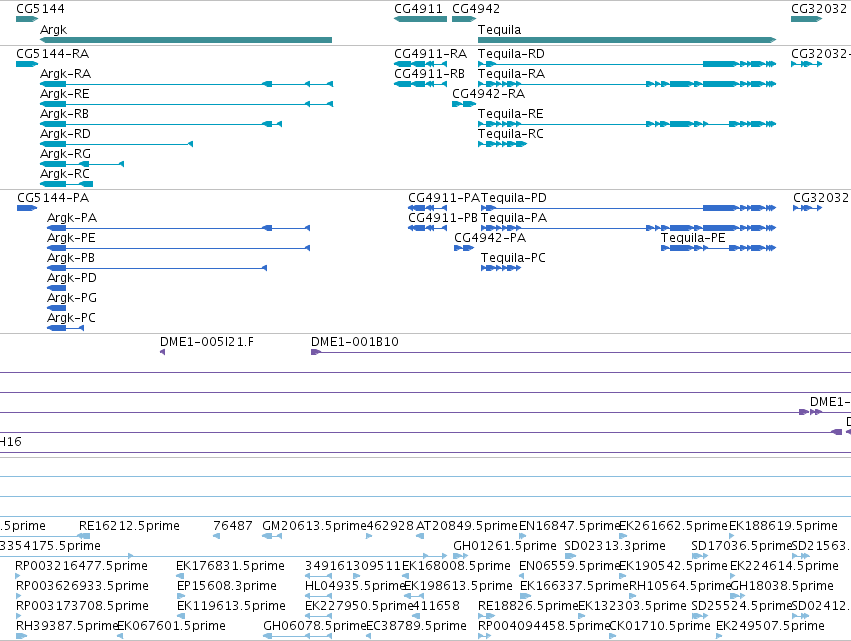Select Argk-PE protein label
The image size is (851, 641).
pos(71,238)
